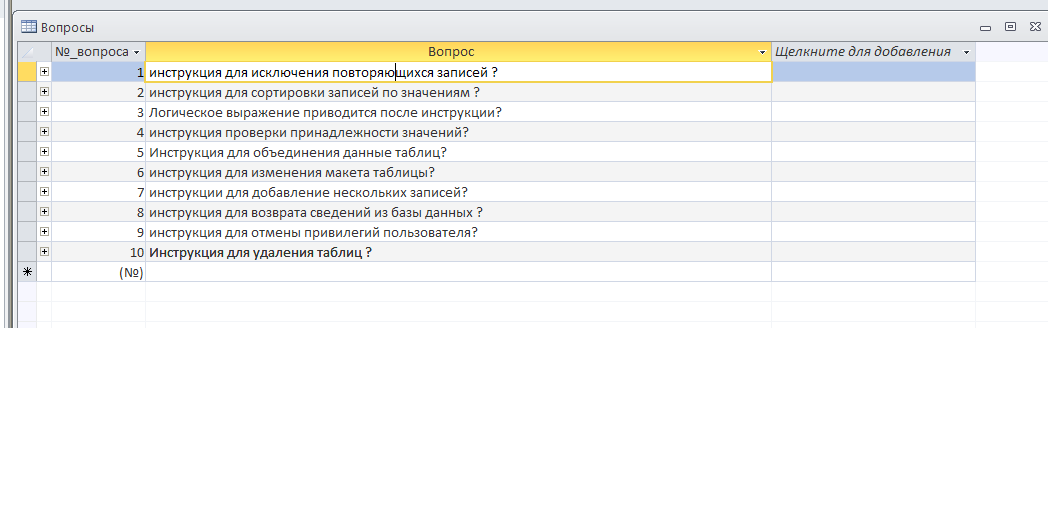Click the select-all corner of the datasheet

click(x=27, y=52)
